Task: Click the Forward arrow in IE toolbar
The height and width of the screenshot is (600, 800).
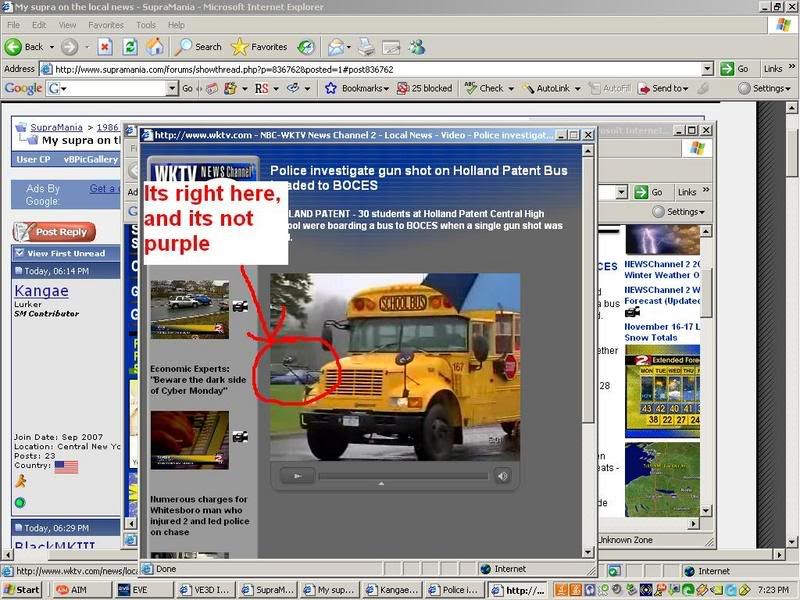Action: pyautogui.click(x=69, y=47)
